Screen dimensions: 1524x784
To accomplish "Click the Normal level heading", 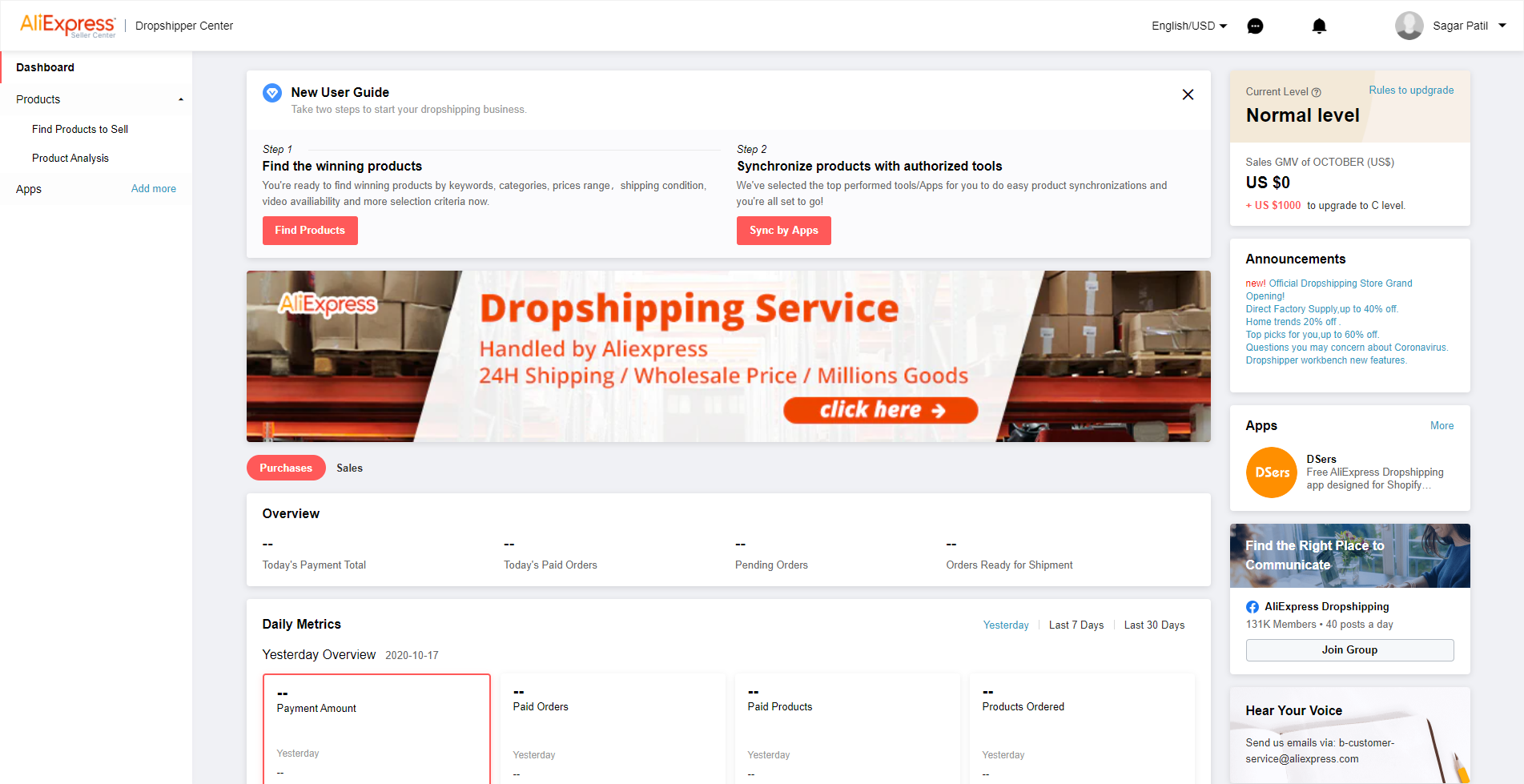I will click(x=1303, y=115).
